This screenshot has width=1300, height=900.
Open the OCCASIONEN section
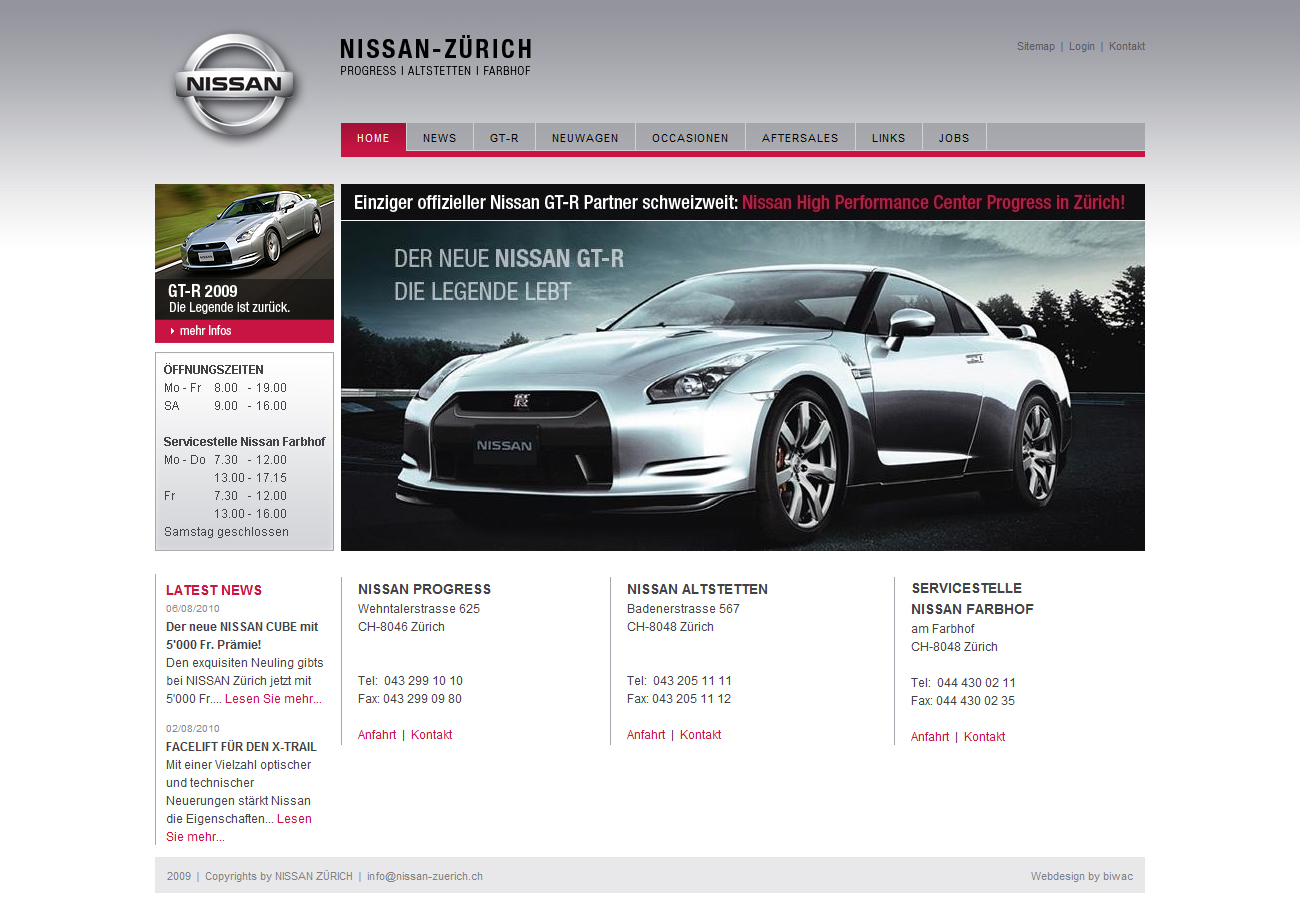click(x=690, y=138)
